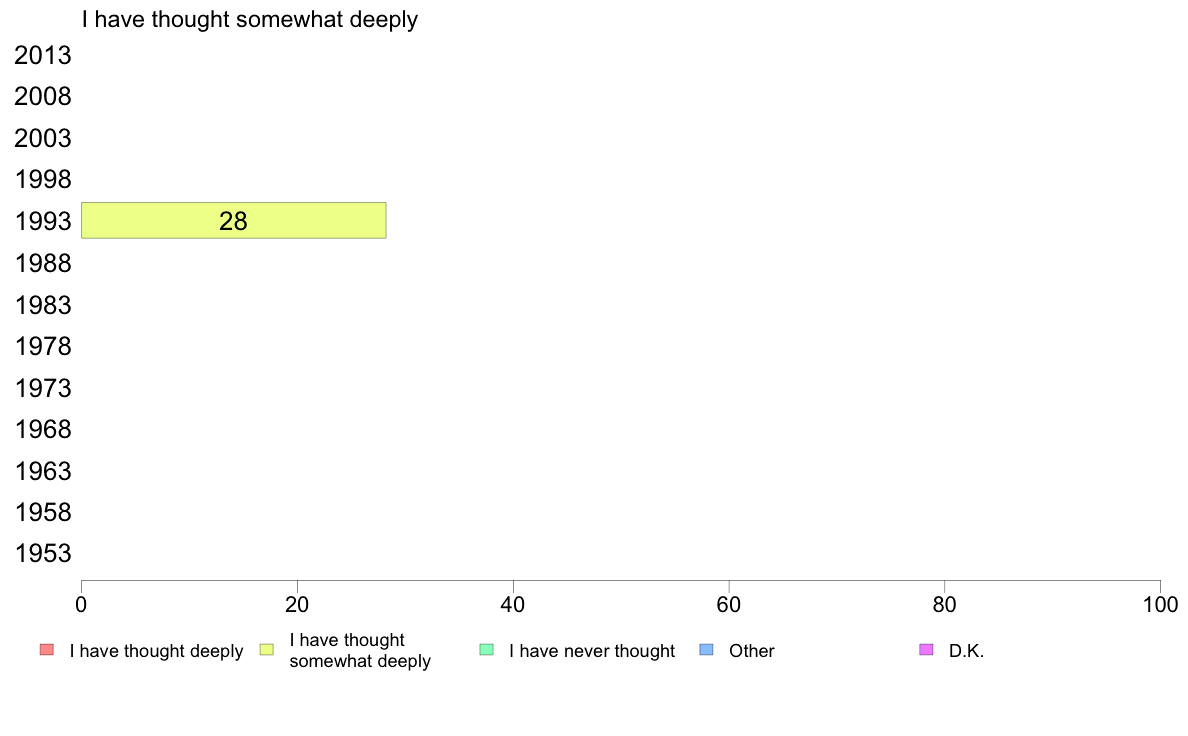The width and height of the screenshot is (1188, 736).
Task: Click the green 'I have never thought' legend swatch
Action: [487, 650]
